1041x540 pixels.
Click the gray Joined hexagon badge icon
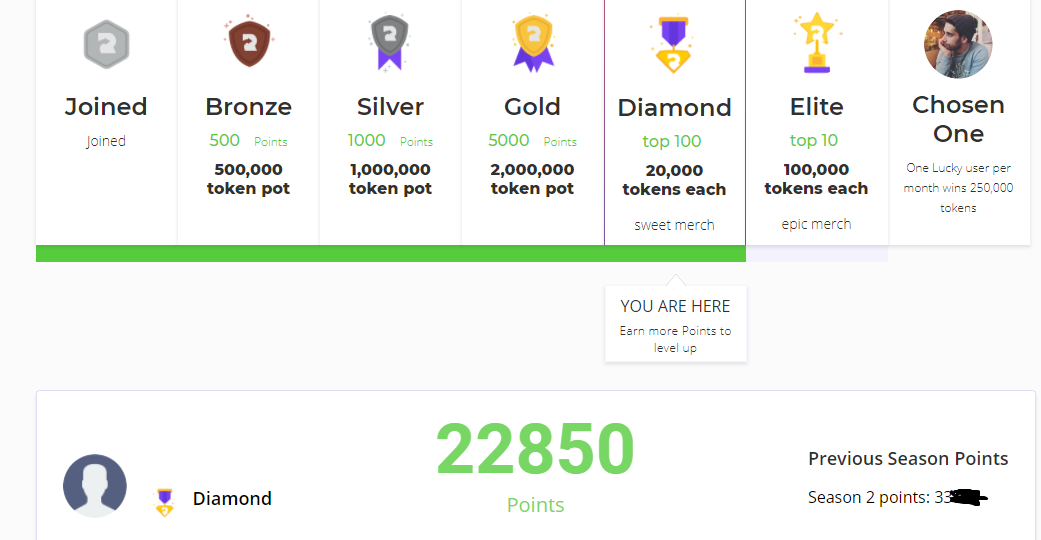[106, 45]
